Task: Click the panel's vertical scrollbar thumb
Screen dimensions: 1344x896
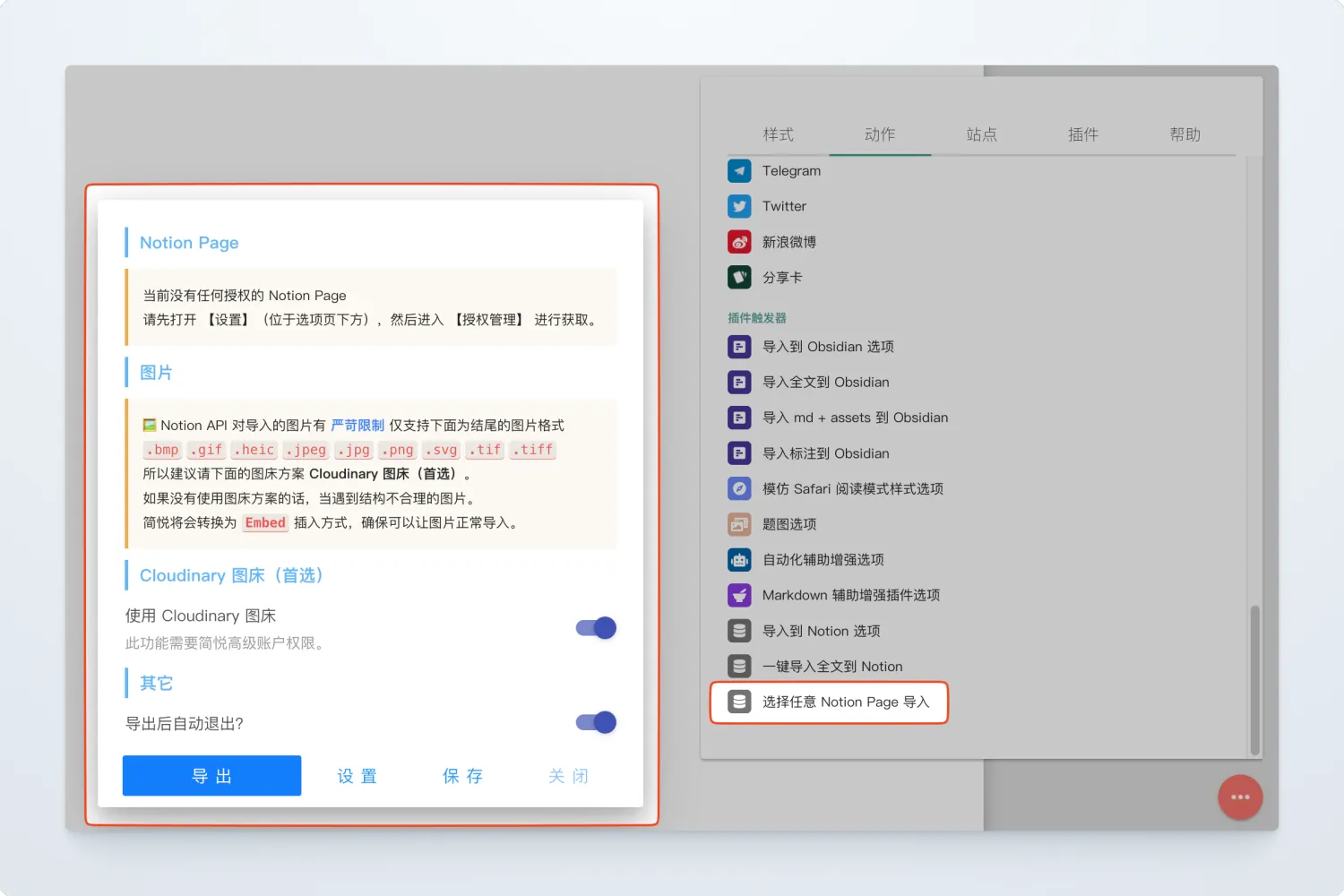Action: (x=1254, y=681)
